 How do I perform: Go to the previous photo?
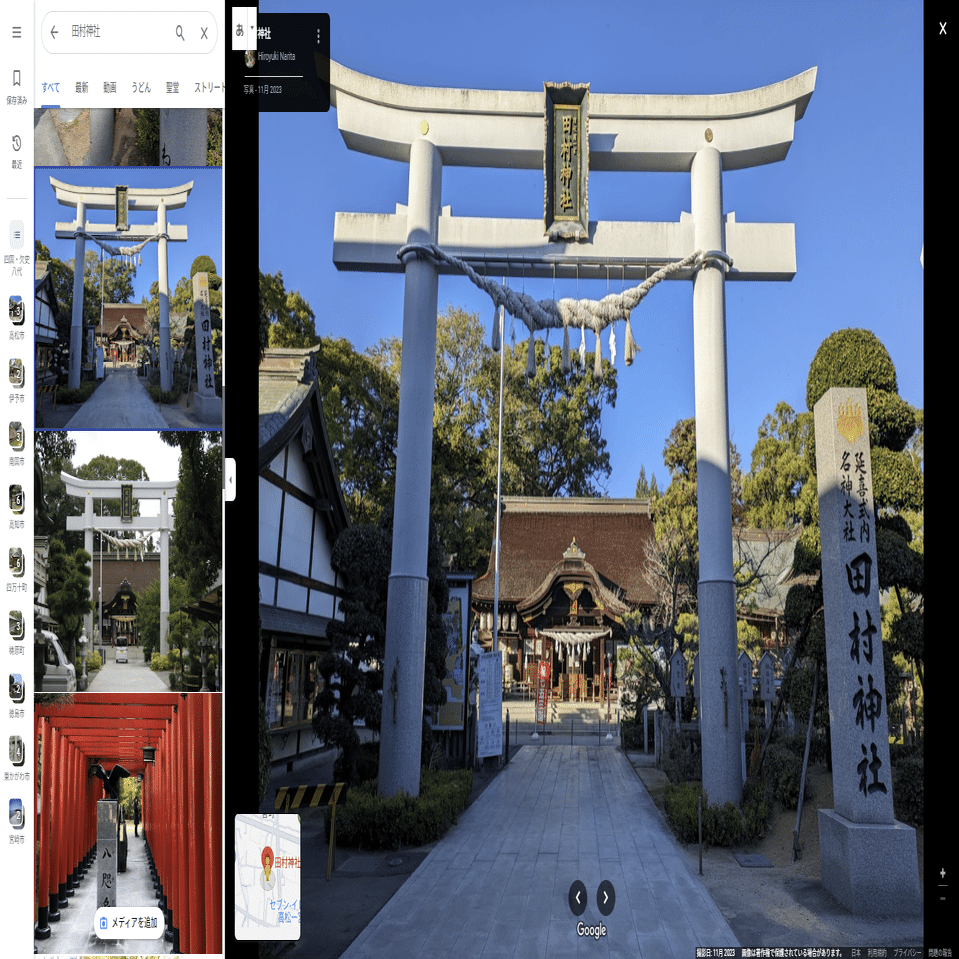578,897
